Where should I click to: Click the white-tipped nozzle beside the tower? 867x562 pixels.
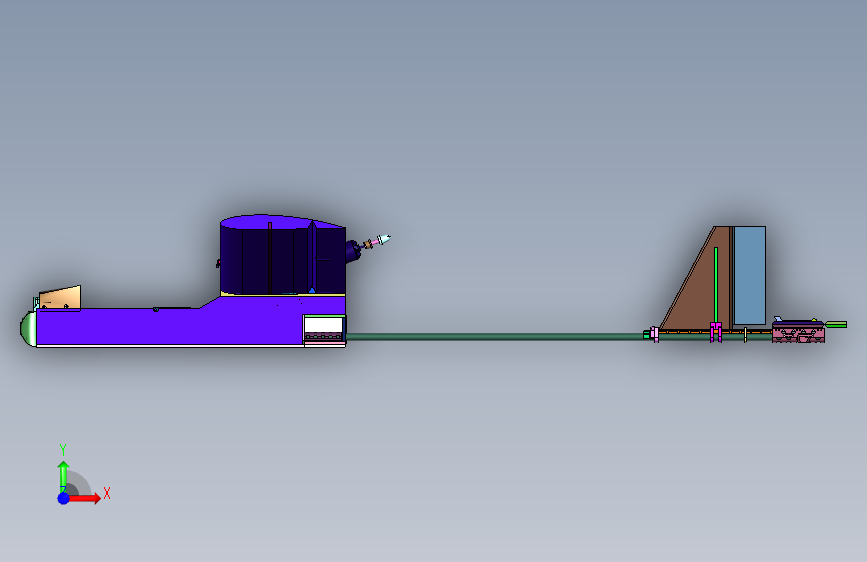[384, 240]
